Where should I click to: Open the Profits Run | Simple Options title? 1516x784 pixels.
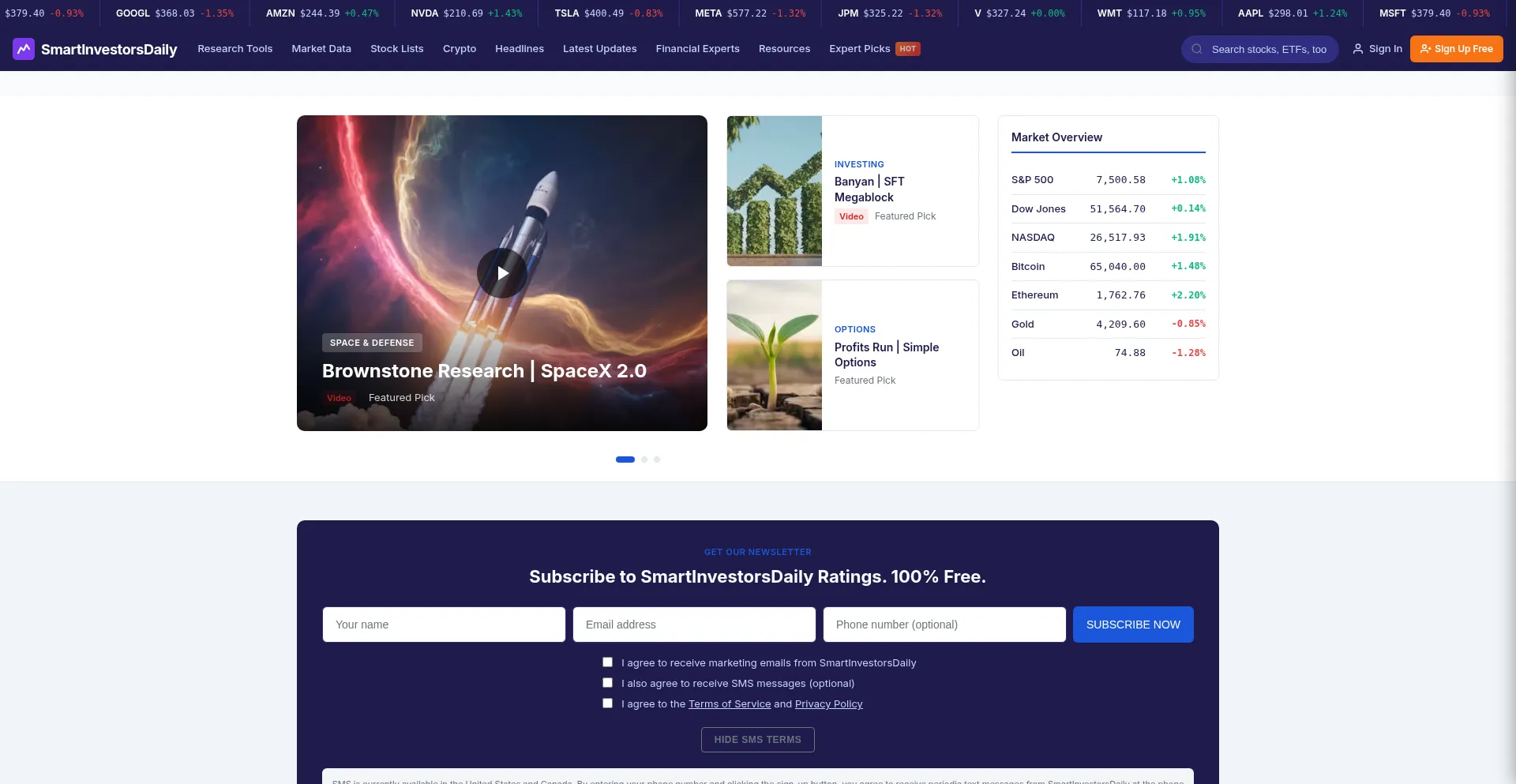point(887,354)
